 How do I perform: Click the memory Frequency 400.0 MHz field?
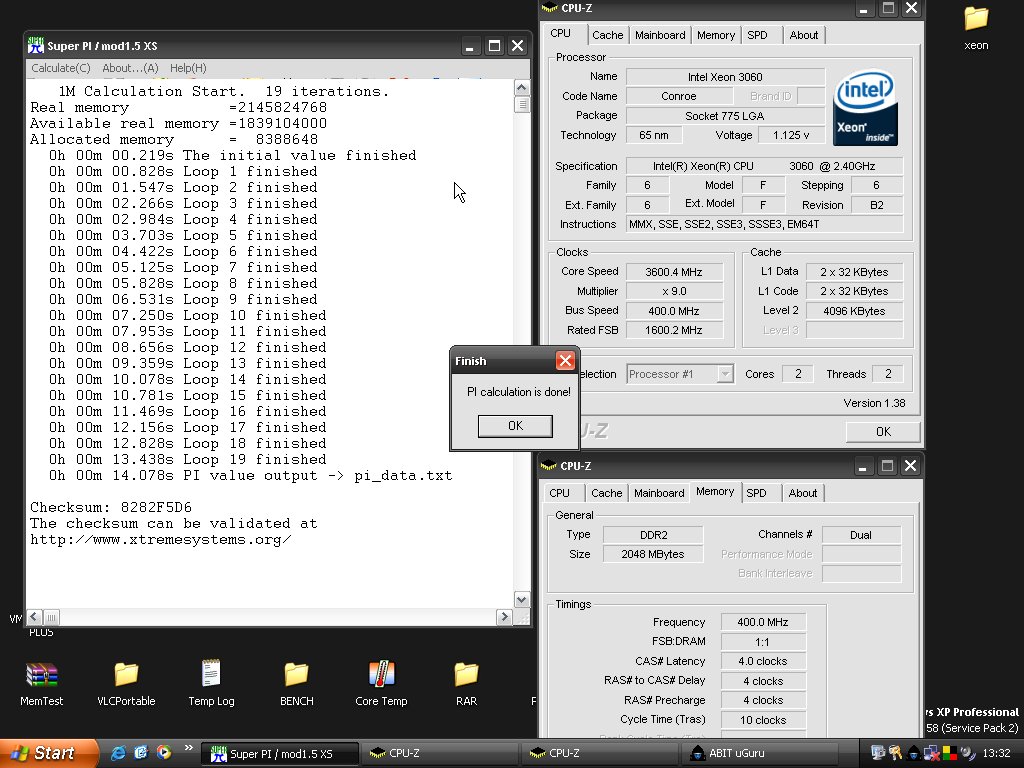763,622
